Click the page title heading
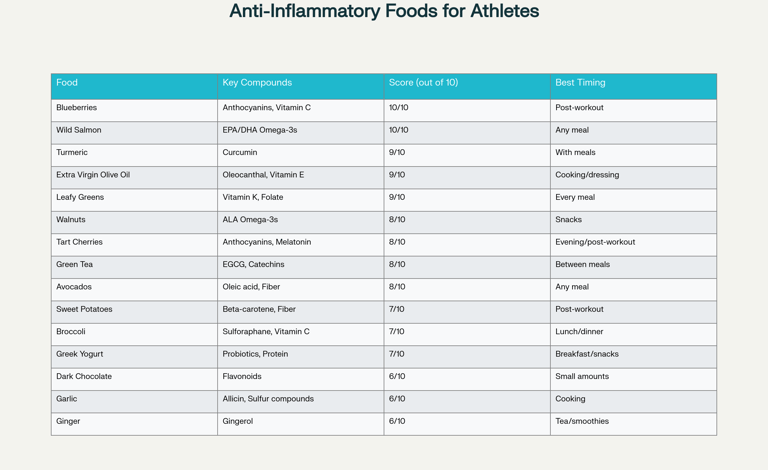 coord(384,12)
